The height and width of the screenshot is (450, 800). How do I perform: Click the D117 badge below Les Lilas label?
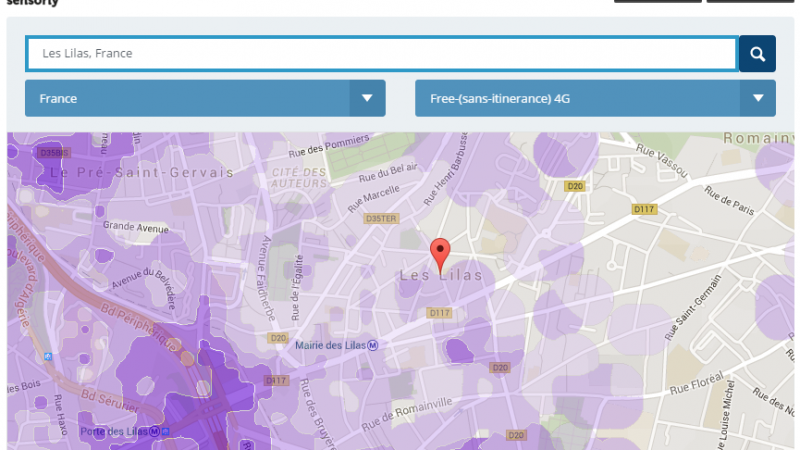tap(440, 313)
